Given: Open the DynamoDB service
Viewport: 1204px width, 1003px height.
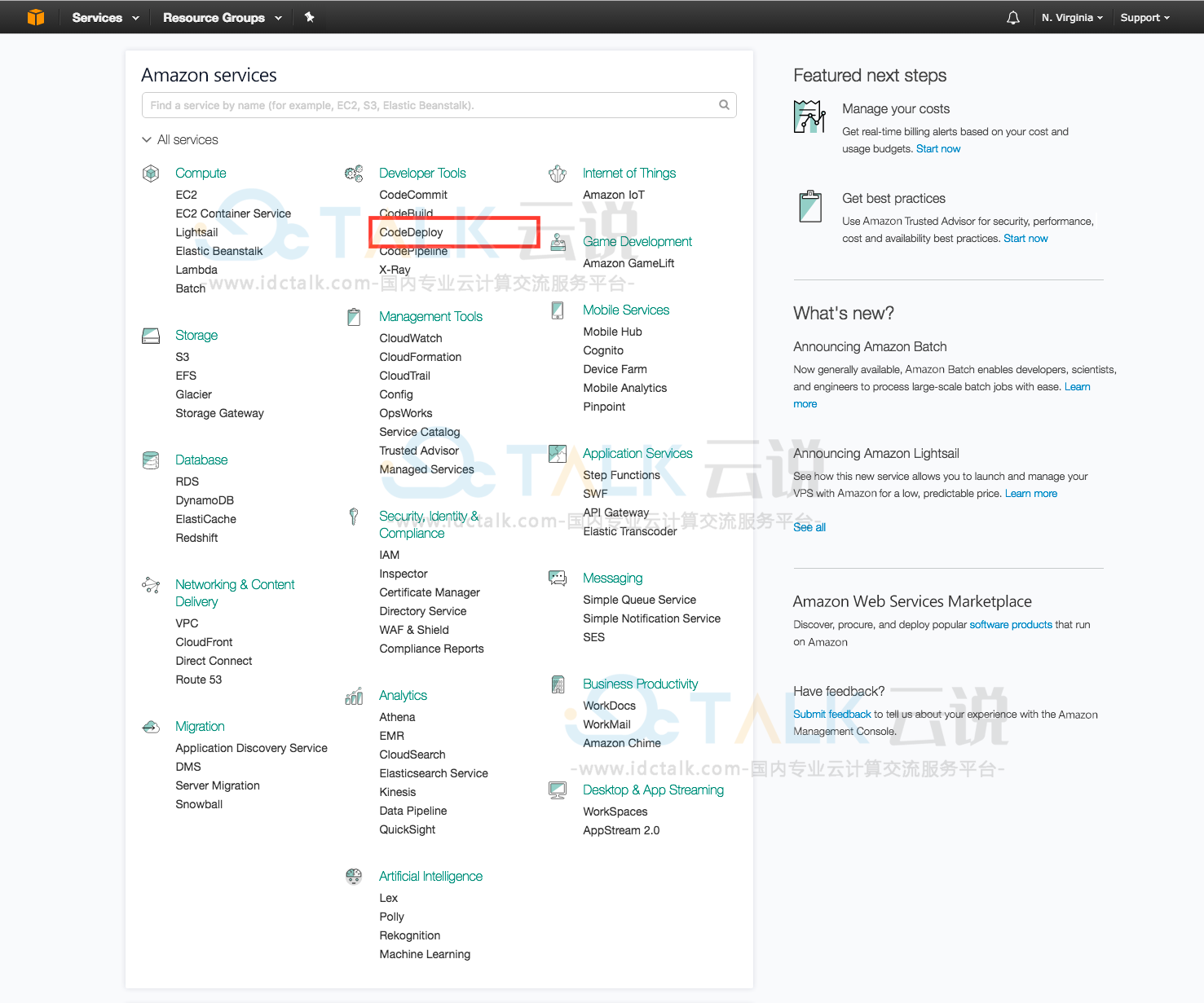Looking at the screenshot, I should [205, 500].
